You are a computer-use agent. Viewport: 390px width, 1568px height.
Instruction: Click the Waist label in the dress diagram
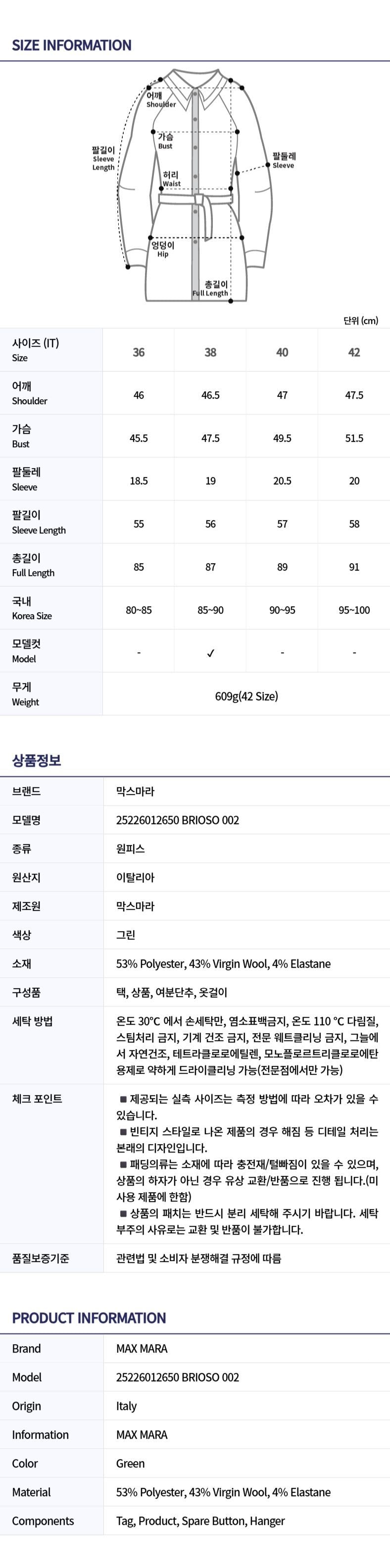click(171, 179)
